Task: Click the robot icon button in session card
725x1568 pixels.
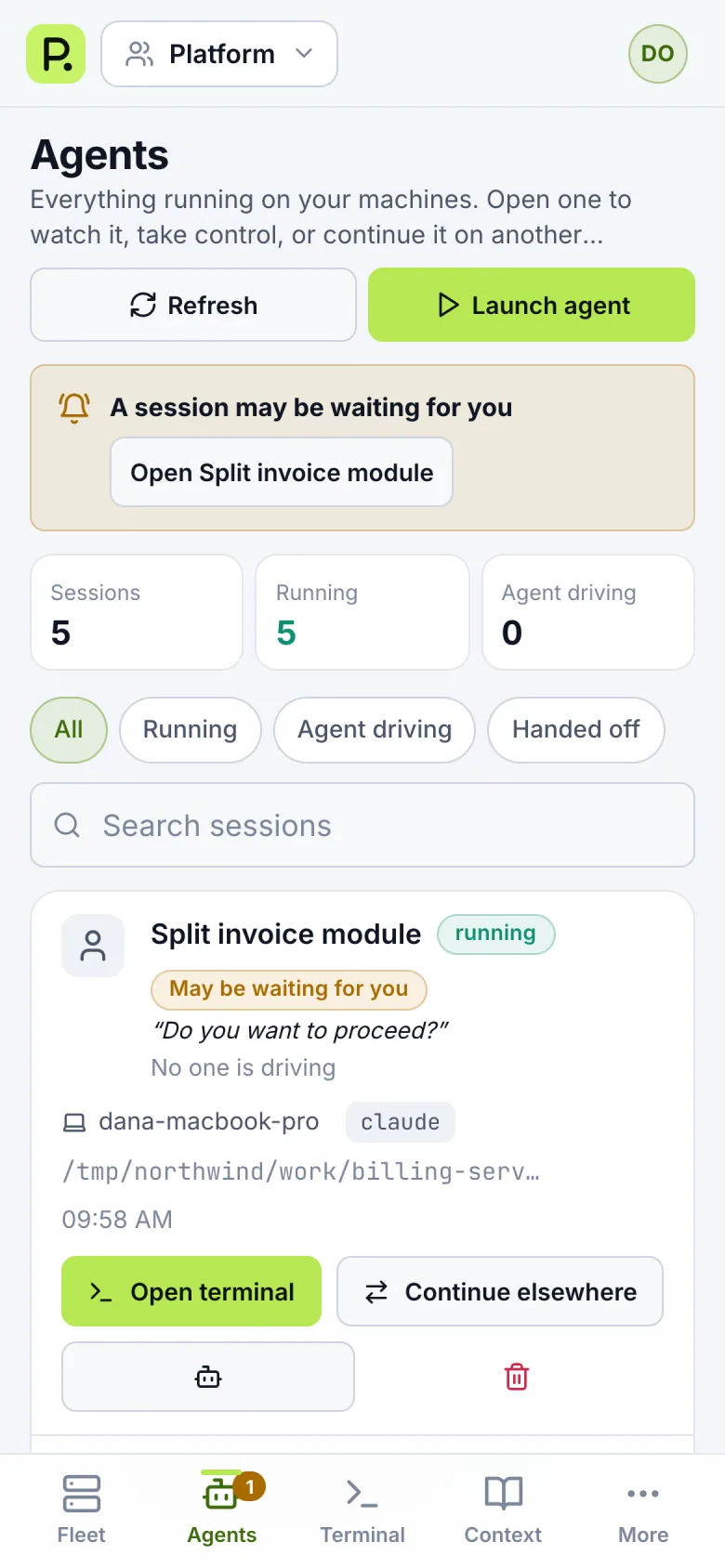Action: point(208,1377)
